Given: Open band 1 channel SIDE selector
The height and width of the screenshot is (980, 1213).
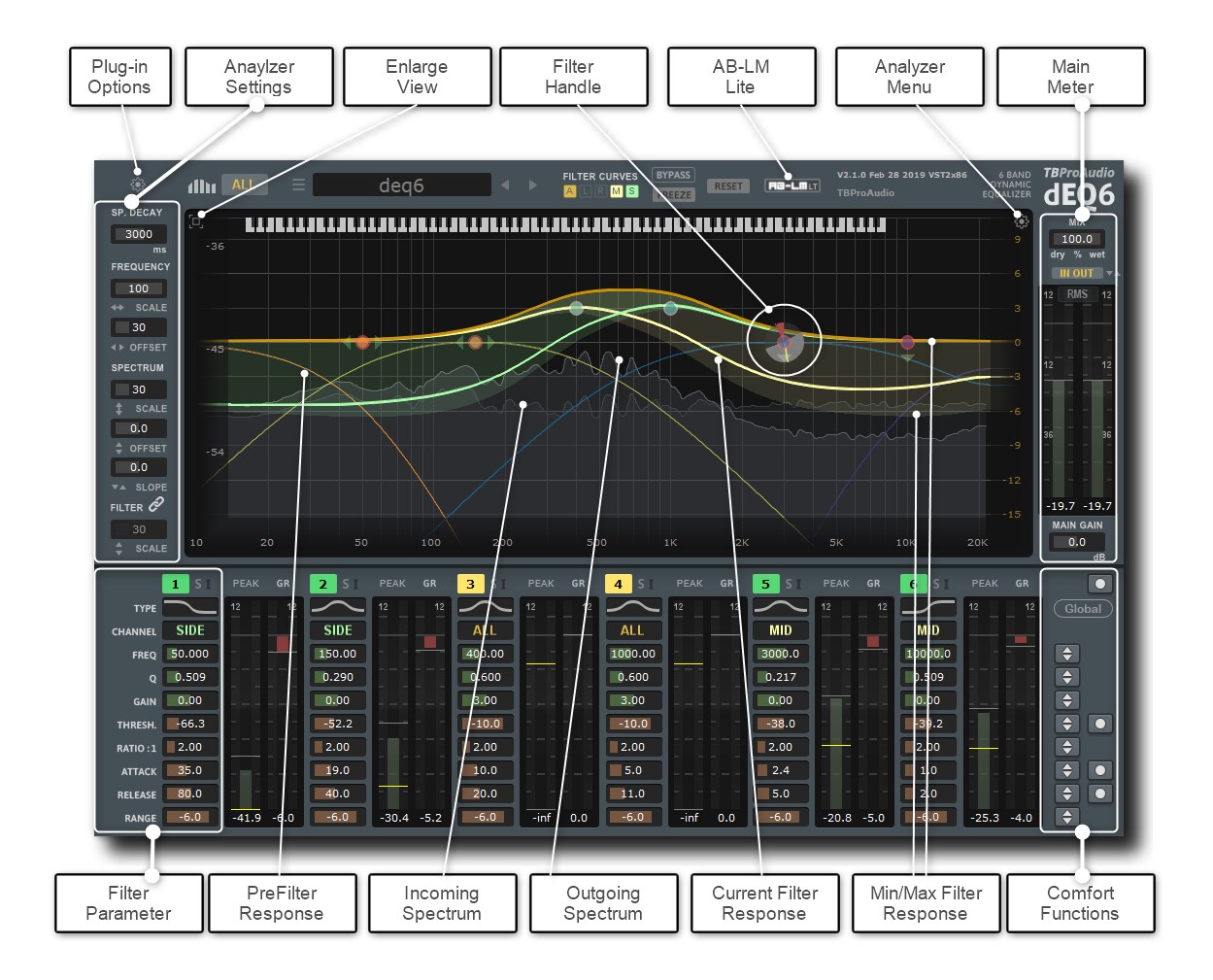Looking at the screenshot, I should (x=190, y=630).
